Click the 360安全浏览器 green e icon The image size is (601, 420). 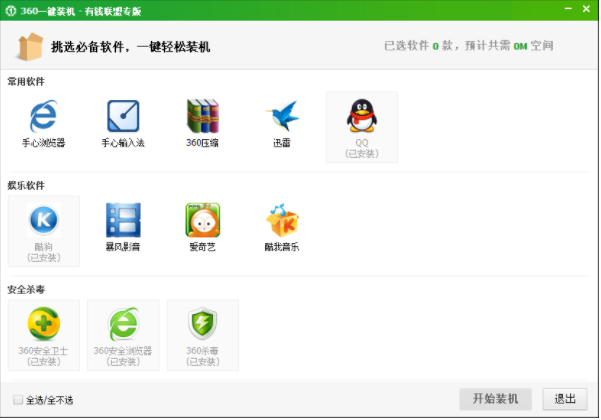click(123, 324)
